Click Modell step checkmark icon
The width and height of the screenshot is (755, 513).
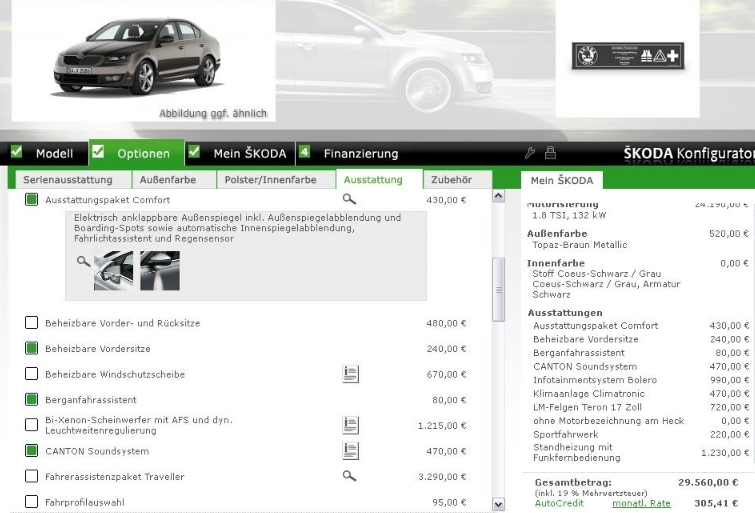pos(16,152)
